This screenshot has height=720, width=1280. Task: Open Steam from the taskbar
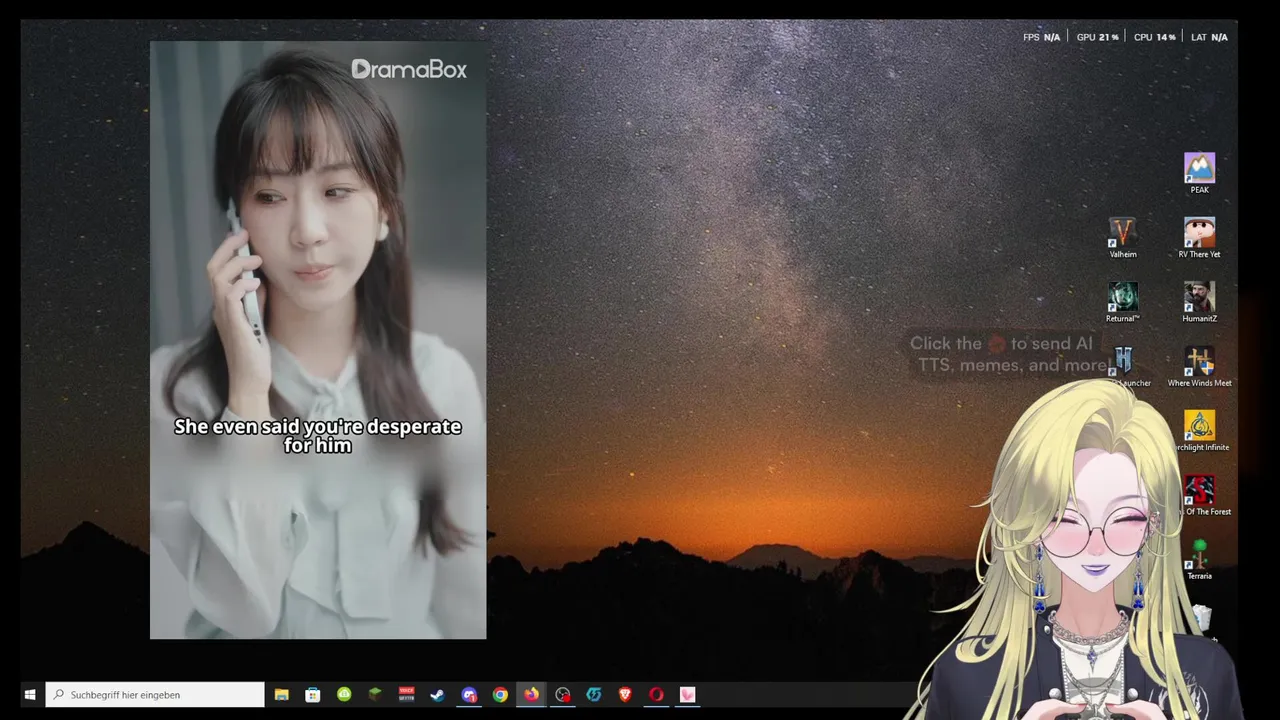pos(437,695)
